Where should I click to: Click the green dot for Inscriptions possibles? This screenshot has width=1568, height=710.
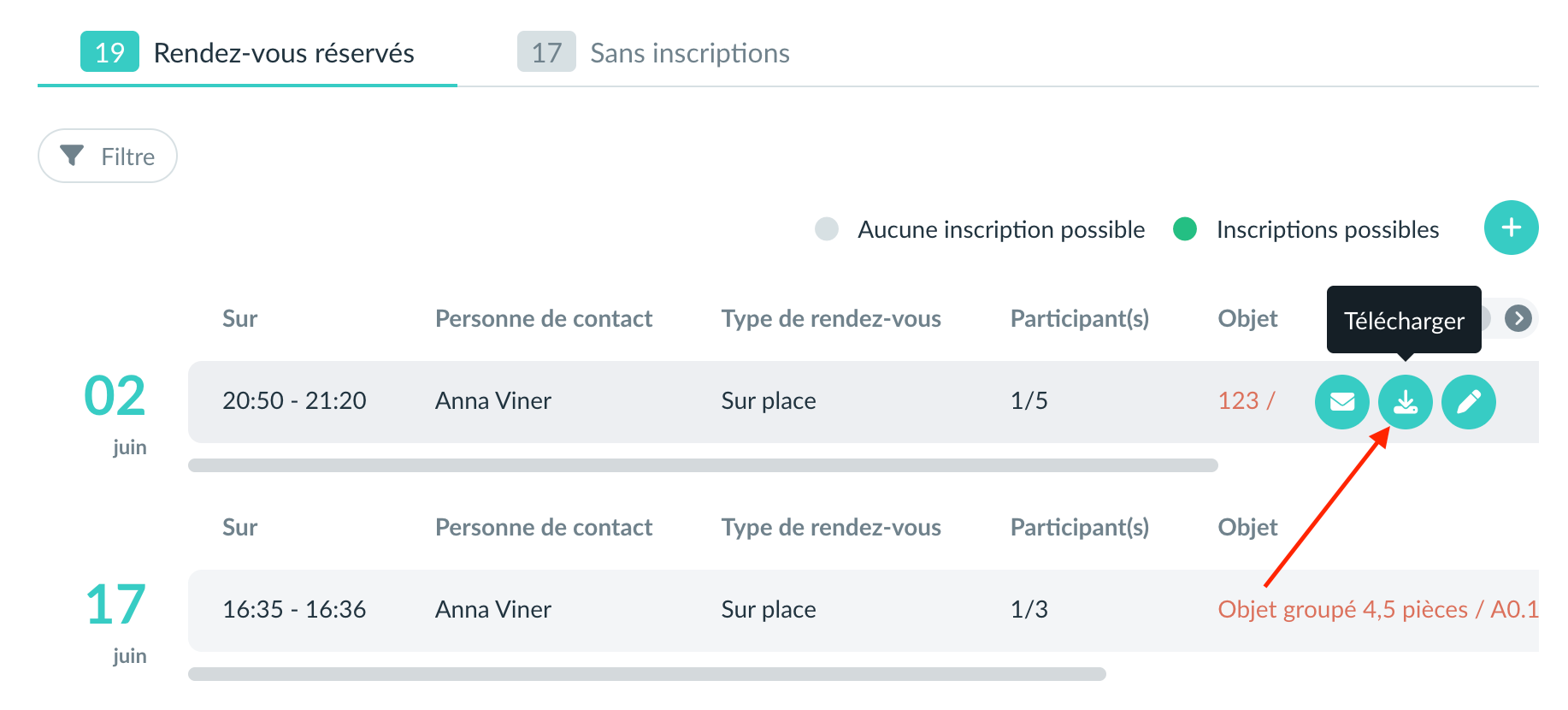point(1184,229)
